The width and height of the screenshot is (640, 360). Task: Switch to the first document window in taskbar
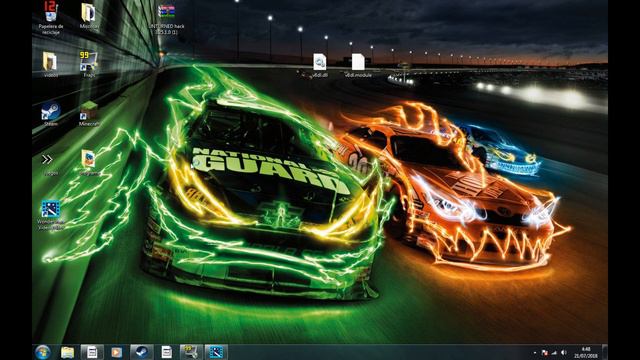click(92, 352)
